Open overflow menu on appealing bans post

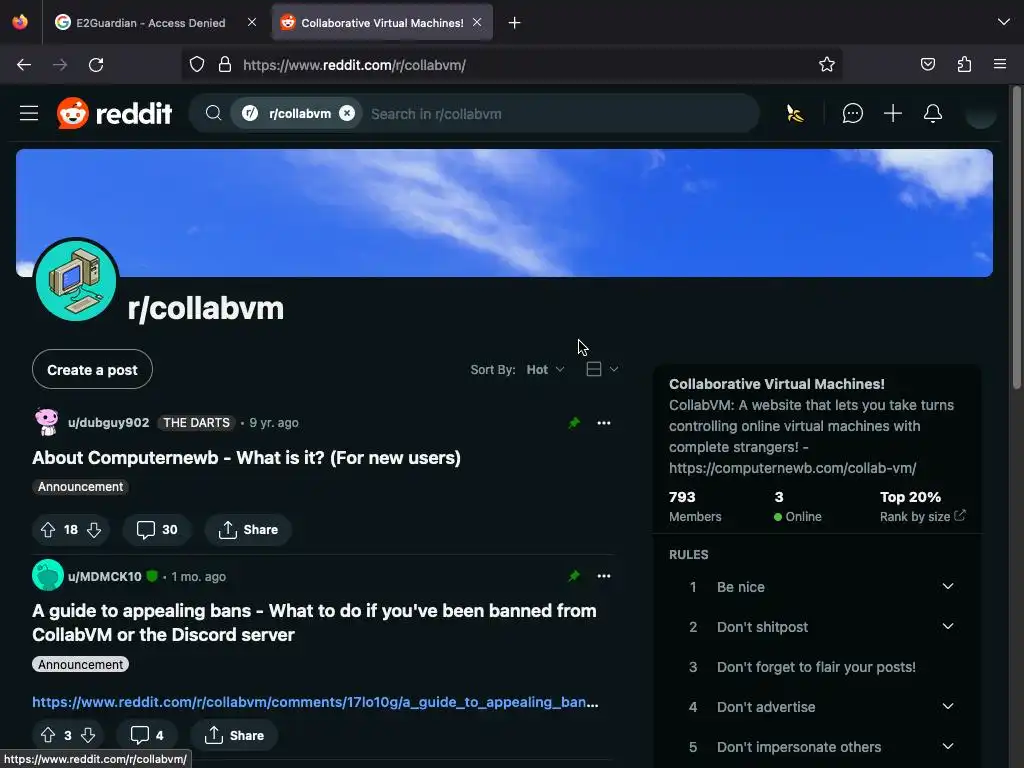pos(604,576)
